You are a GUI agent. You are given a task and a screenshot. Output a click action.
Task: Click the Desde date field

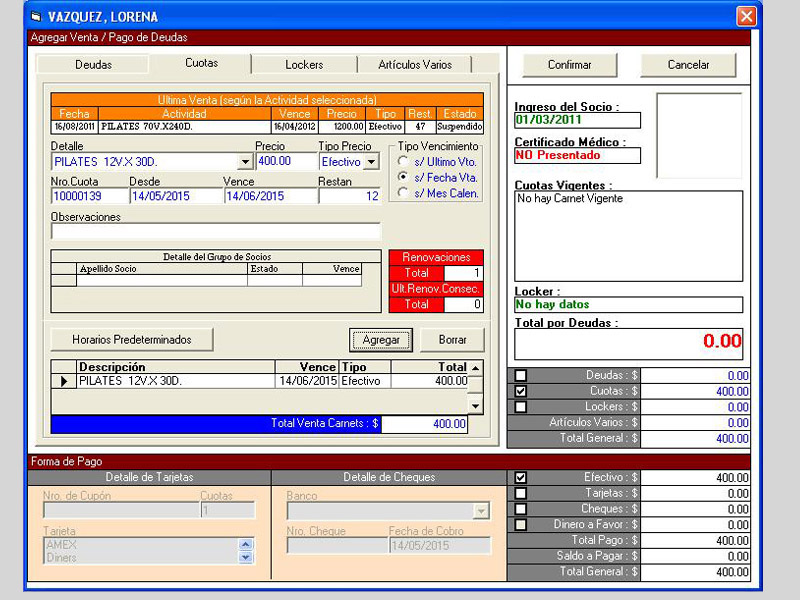click(x=176, y=196)
